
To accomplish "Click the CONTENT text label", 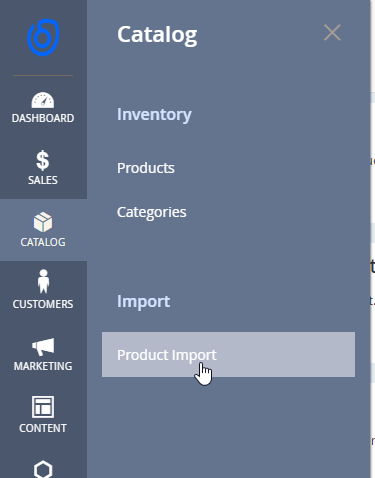I will (x=43, y=428).
